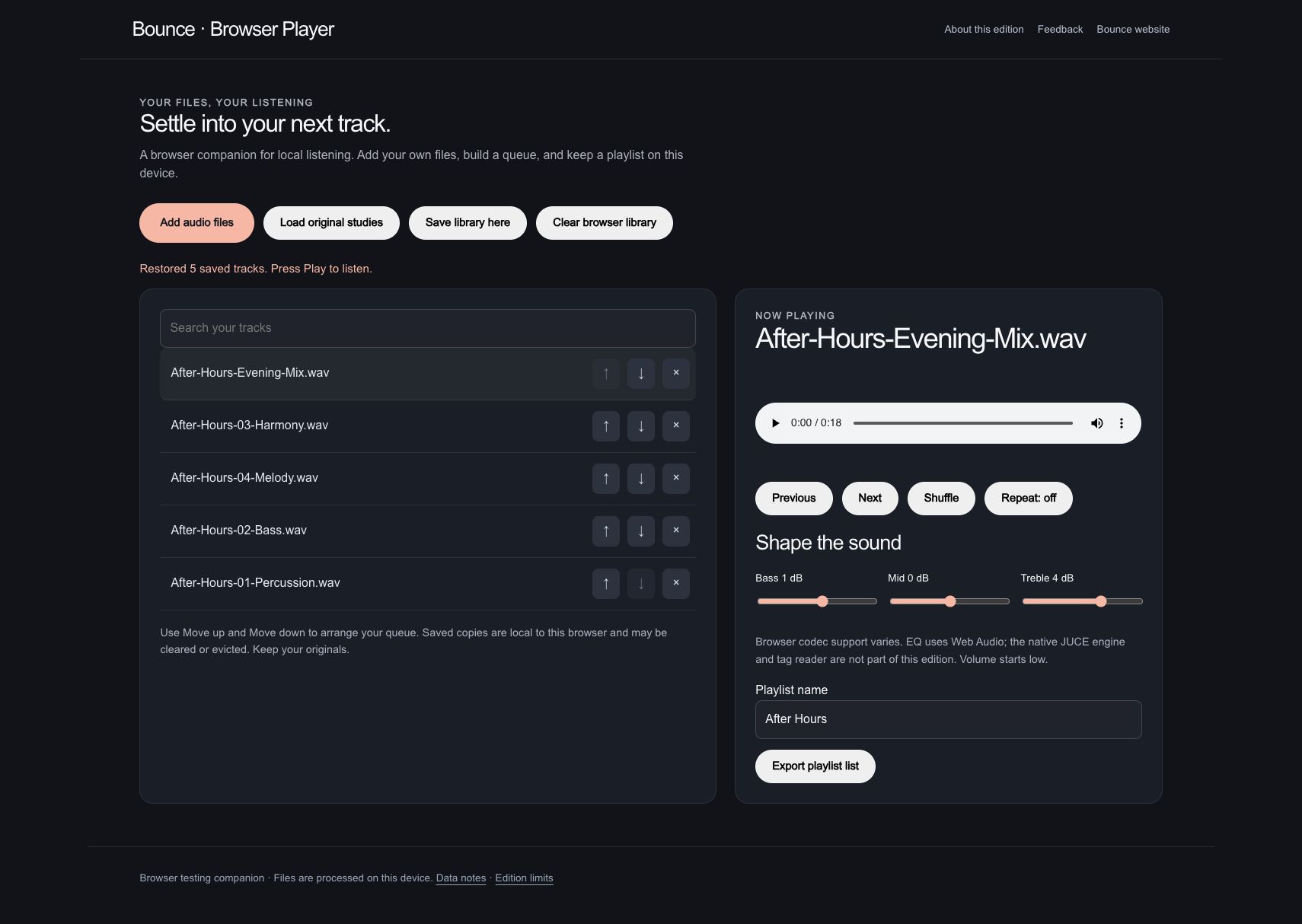Go to the Previous track
This screenshot has height=924, width=1302.
794,499
